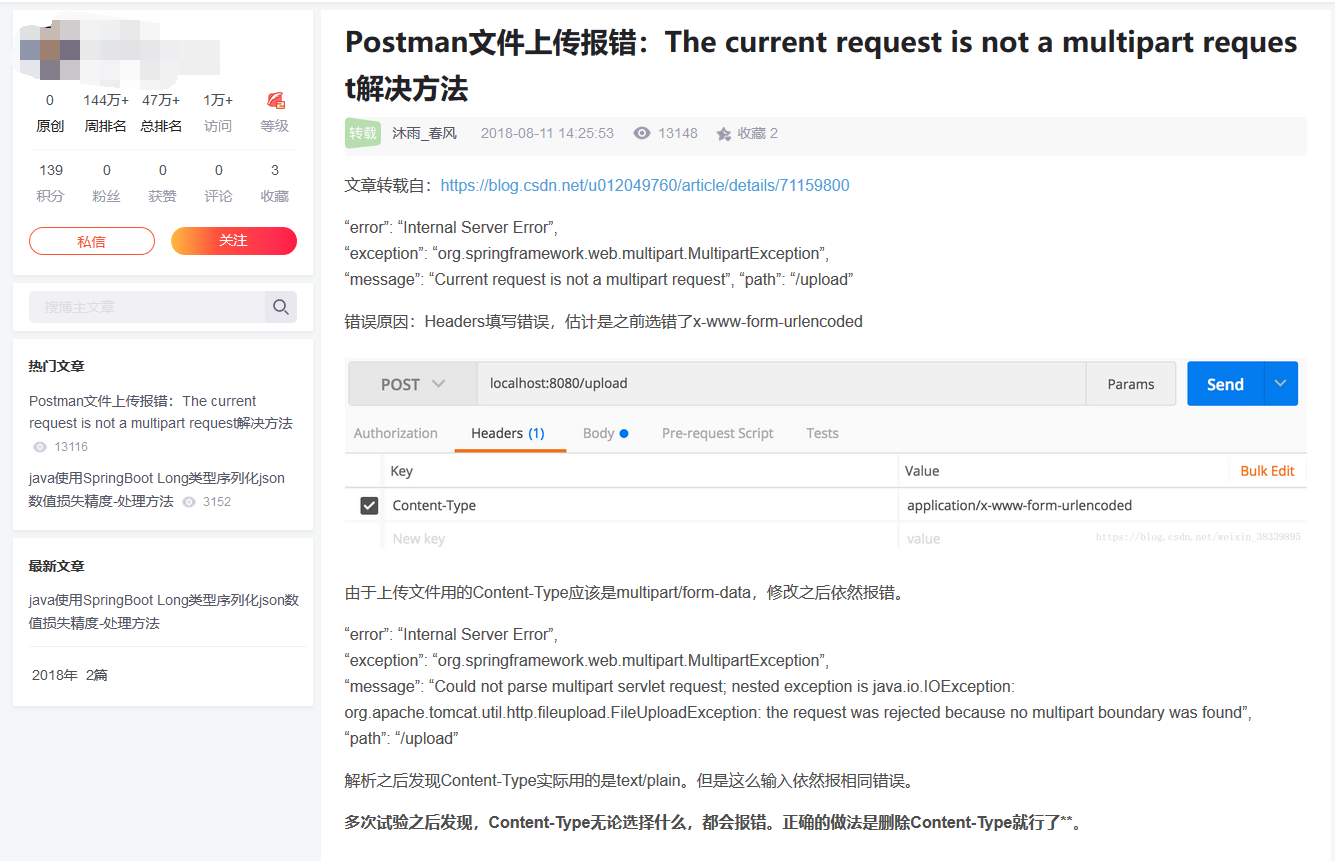Click the 2018年 2篇 archive link
The image size is (1335, 861).
(70, 675)
